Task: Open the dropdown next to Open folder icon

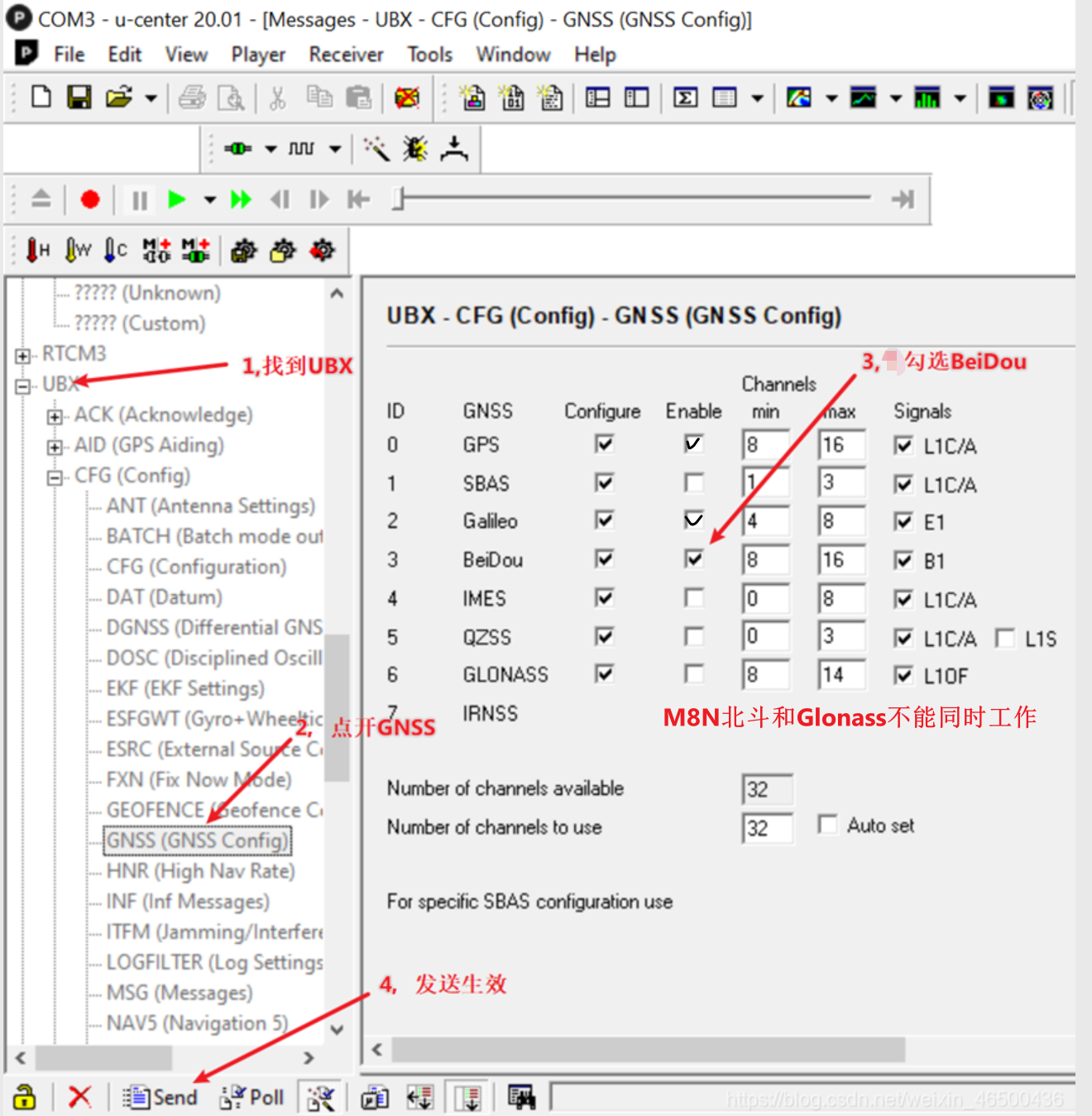Action: [151, 98]
